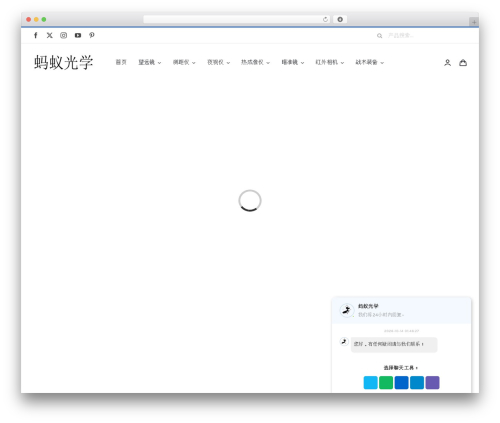Expand the 测距仪 dropdown menu
The image size is (500, 423).
184,62
